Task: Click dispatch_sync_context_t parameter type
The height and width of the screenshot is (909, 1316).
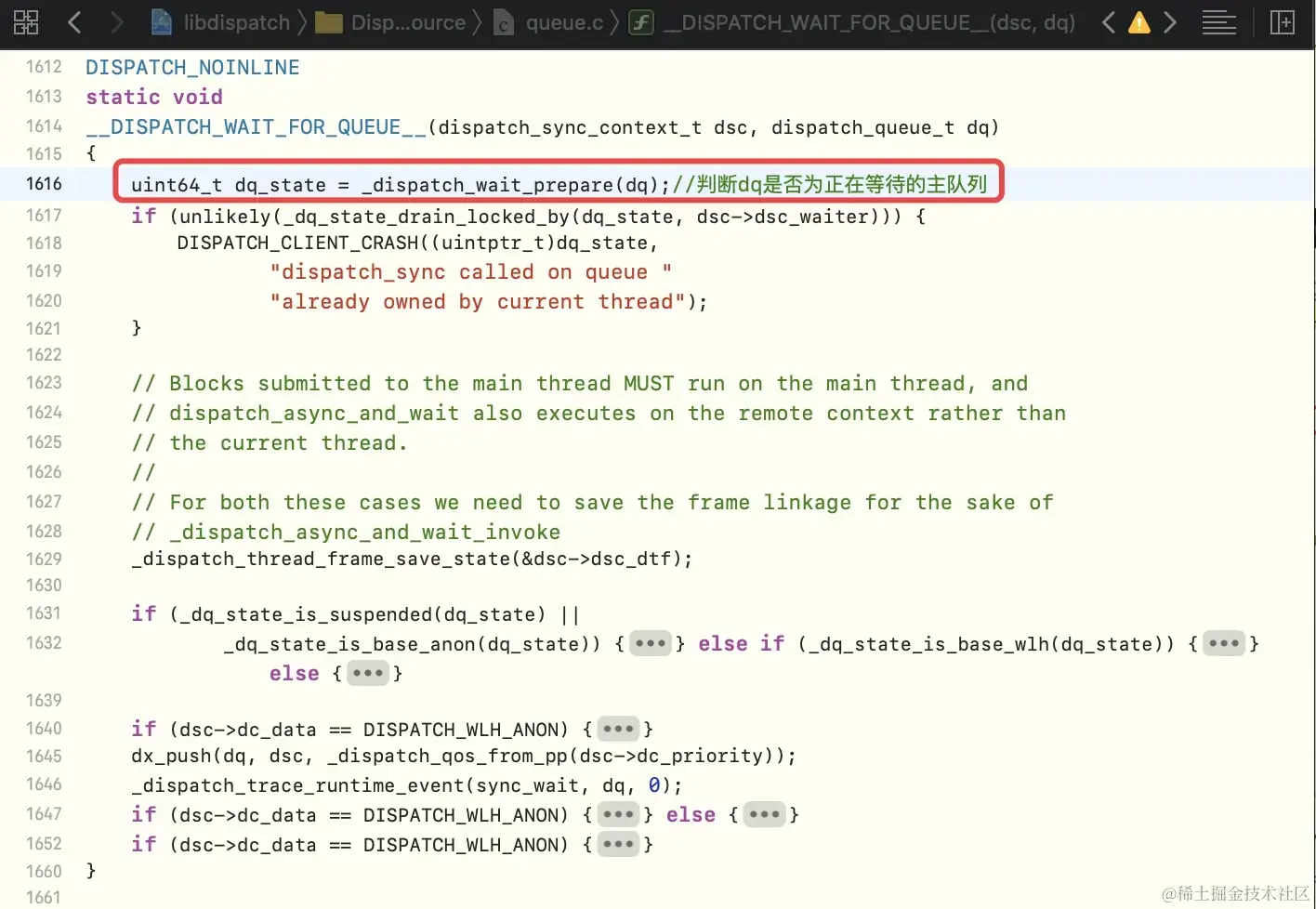Action: 570,126
